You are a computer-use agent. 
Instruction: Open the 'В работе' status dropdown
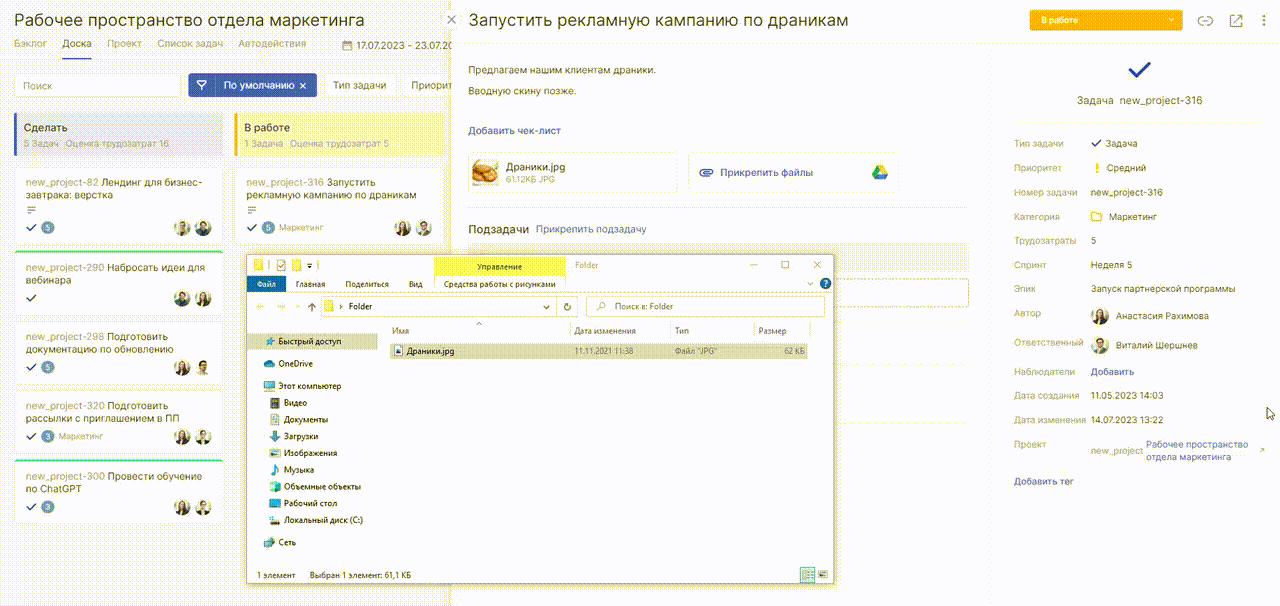point(1106,20)
